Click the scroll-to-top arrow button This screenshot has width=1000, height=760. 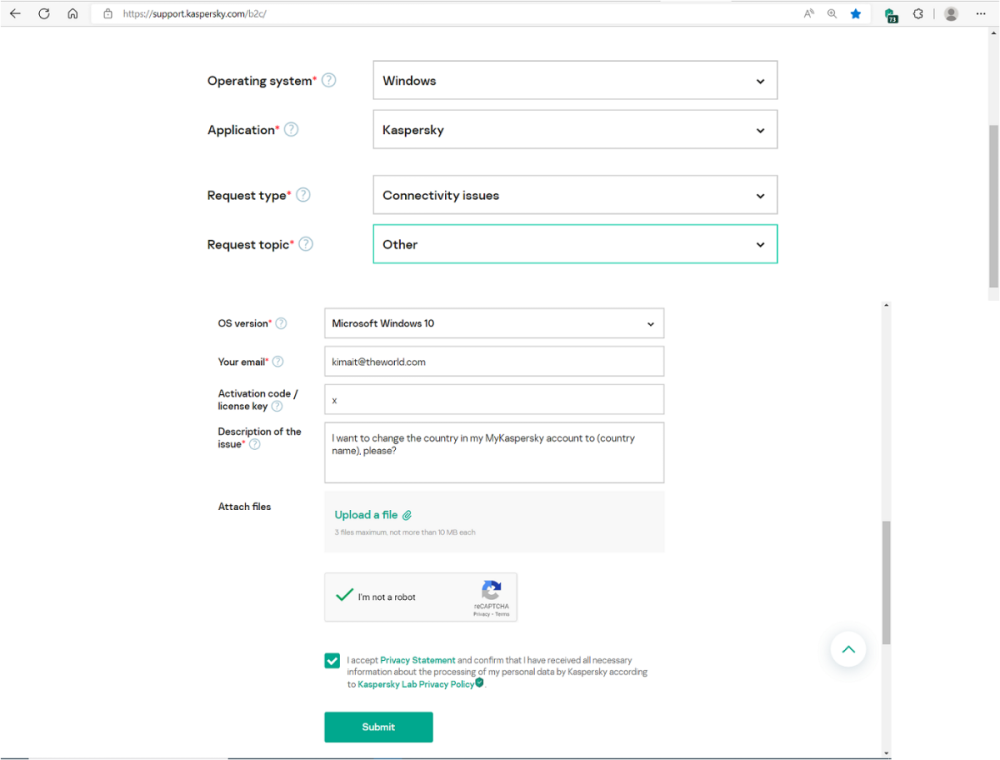[848, 650]
